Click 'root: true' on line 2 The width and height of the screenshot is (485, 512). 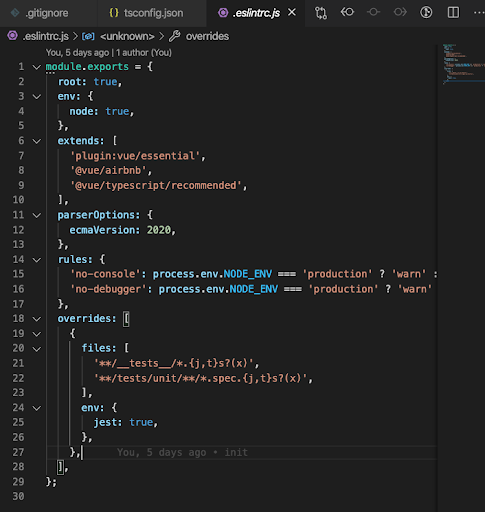(88, 82)
